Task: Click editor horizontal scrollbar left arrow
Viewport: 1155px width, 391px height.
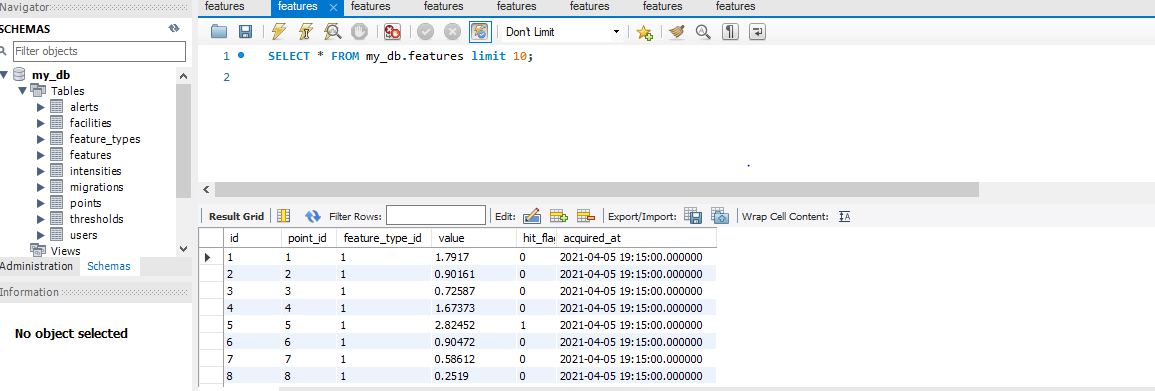Action: click(x=206, y=189)
